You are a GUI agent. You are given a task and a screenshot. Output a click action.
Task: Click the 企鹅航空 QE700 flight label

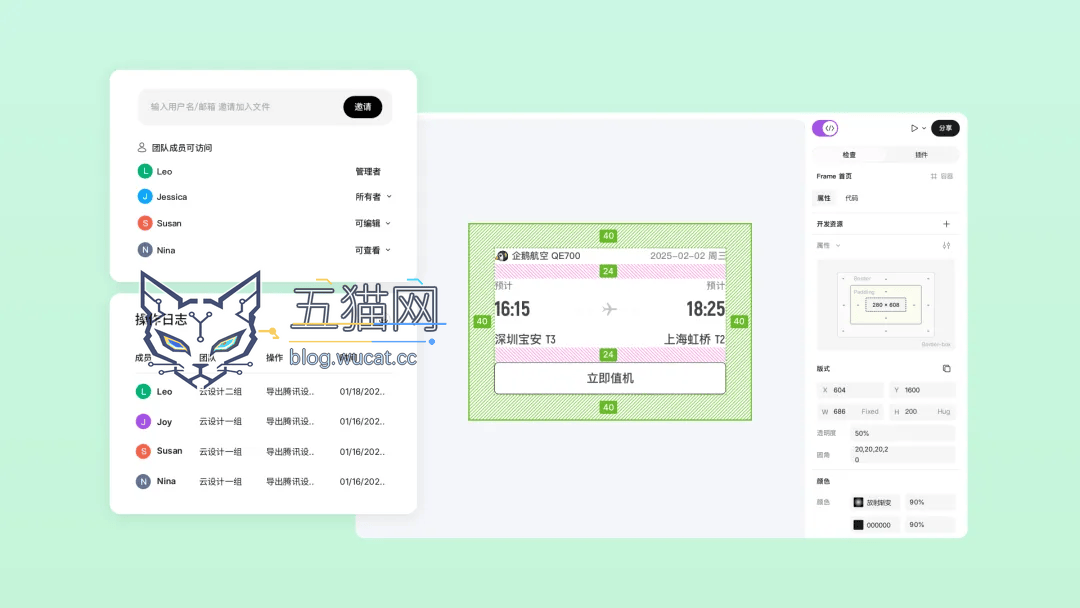[x=546, y=255]
